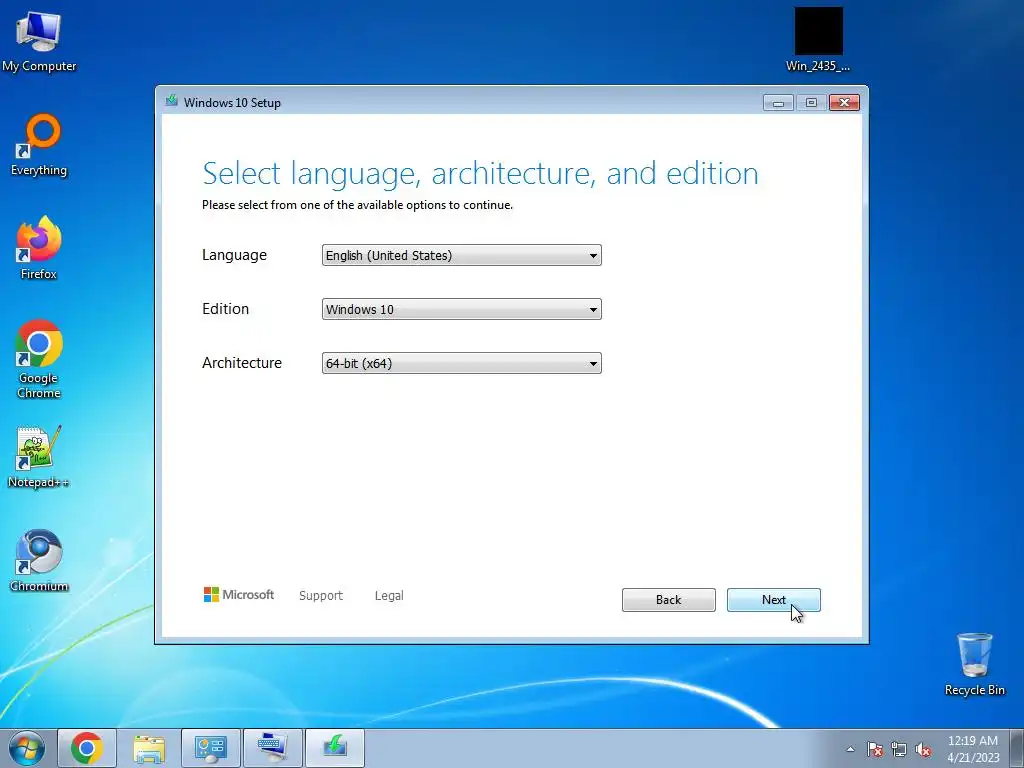Open Chrome from the taskbar

(x=87, y=748)
